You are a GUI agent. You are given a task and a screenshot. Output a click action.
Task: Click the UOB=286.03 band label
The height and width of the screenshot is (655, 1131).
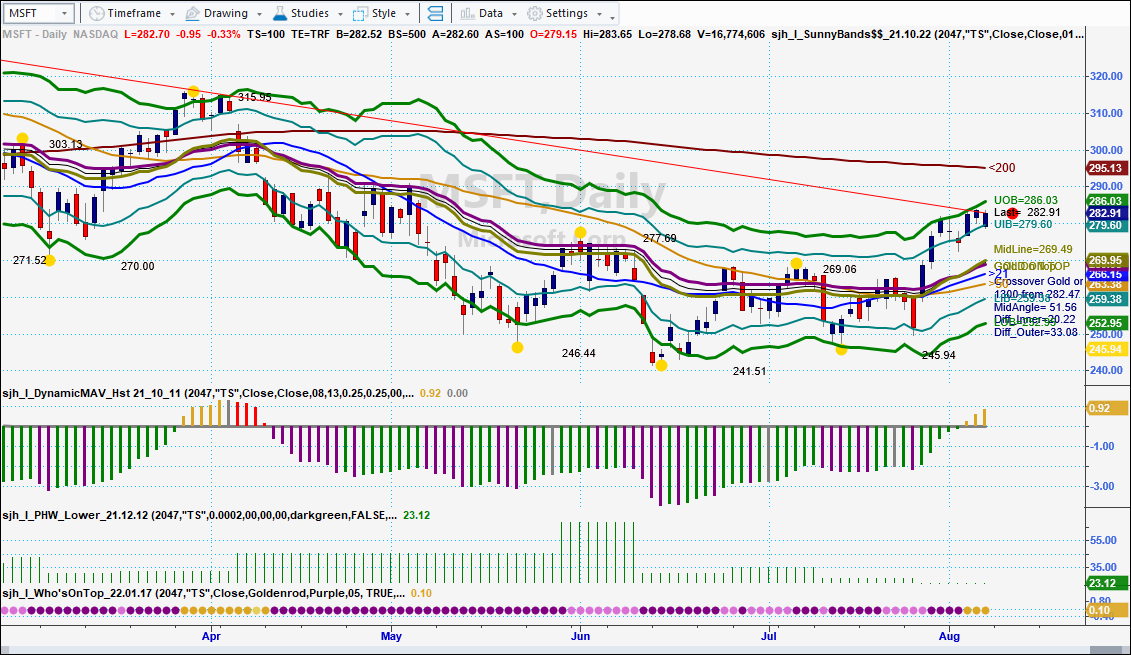(1026, 201)
